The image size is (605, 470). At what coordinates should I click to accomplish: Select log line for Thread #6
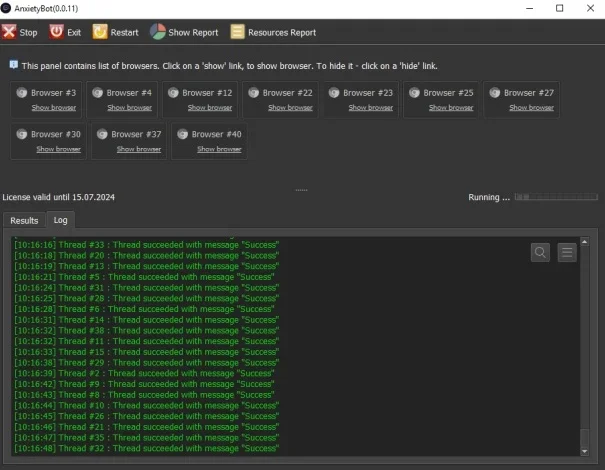(144, 309)
